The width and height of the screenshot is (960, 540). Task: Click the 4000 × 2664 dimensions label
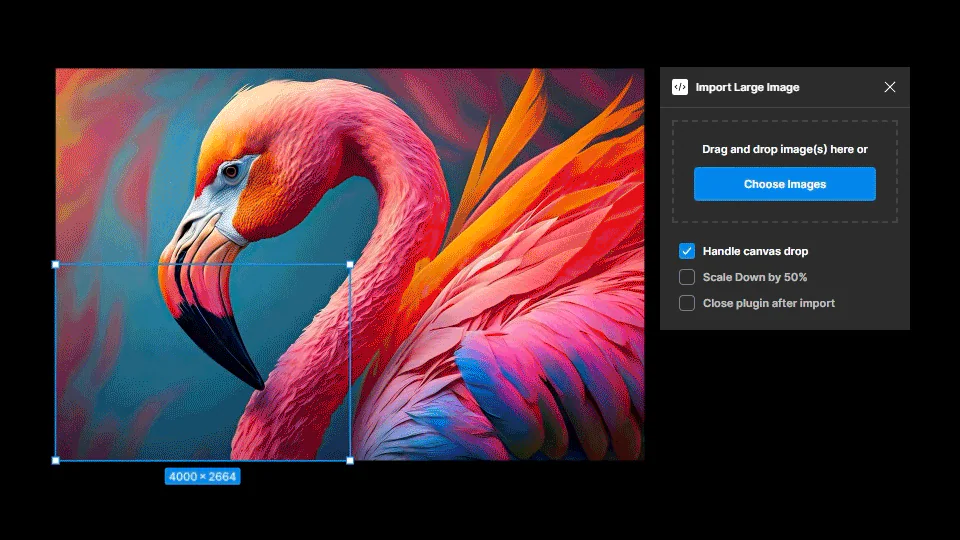(x=203, y=476)
